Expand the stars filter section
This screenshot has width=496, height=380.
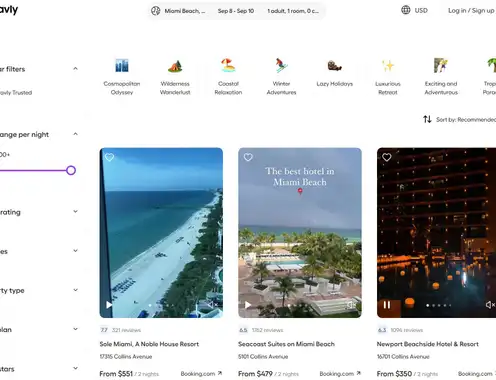tap(75, 368)
